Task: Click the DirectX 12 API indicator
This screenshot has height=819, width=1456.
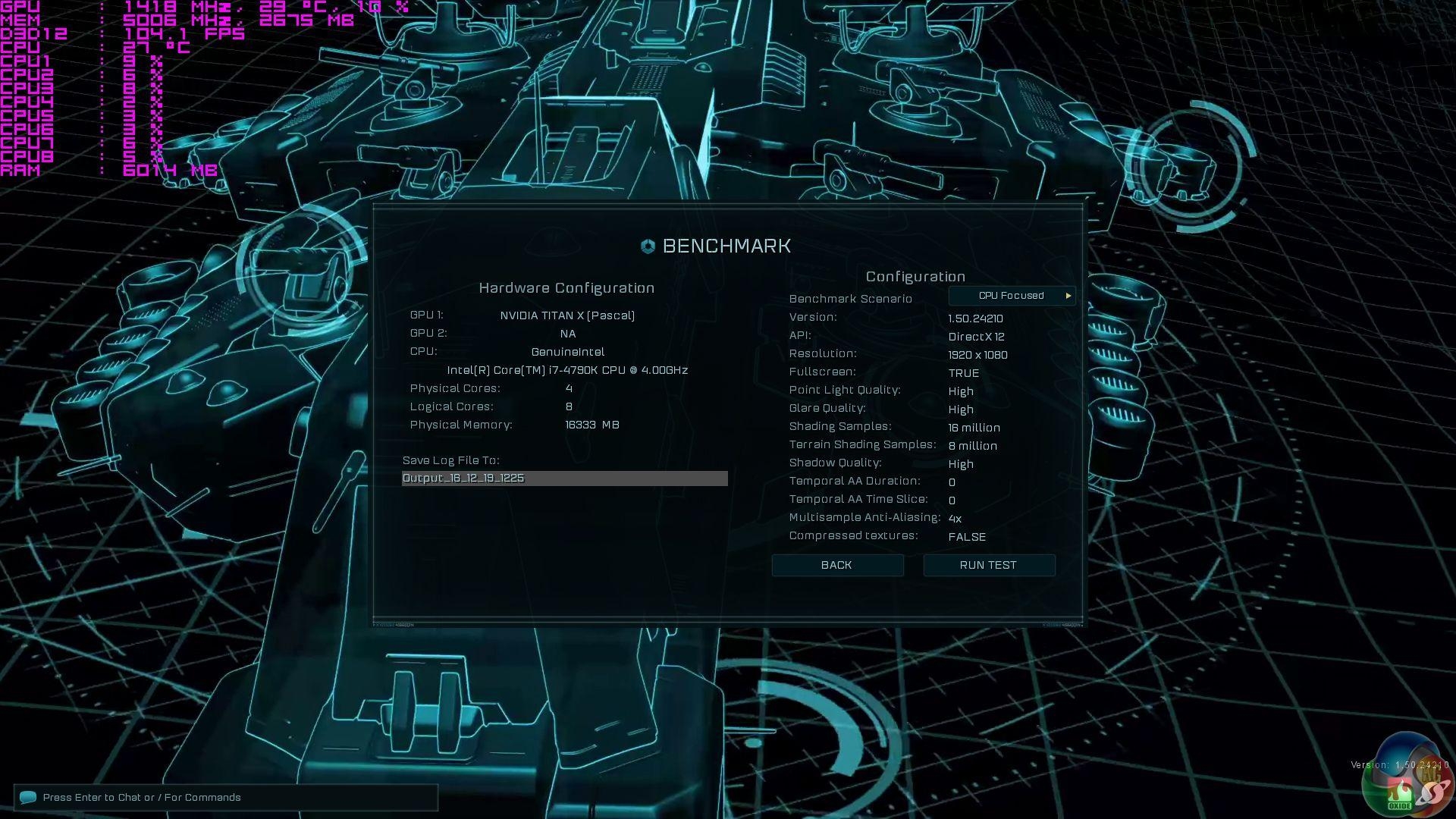Action: (x=976, y=336)
